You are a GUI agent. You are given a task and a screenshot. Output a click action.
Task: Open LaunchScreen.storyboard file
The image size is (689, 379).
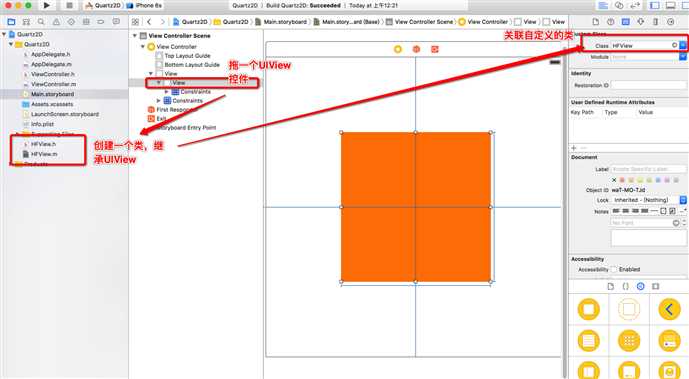65,114
